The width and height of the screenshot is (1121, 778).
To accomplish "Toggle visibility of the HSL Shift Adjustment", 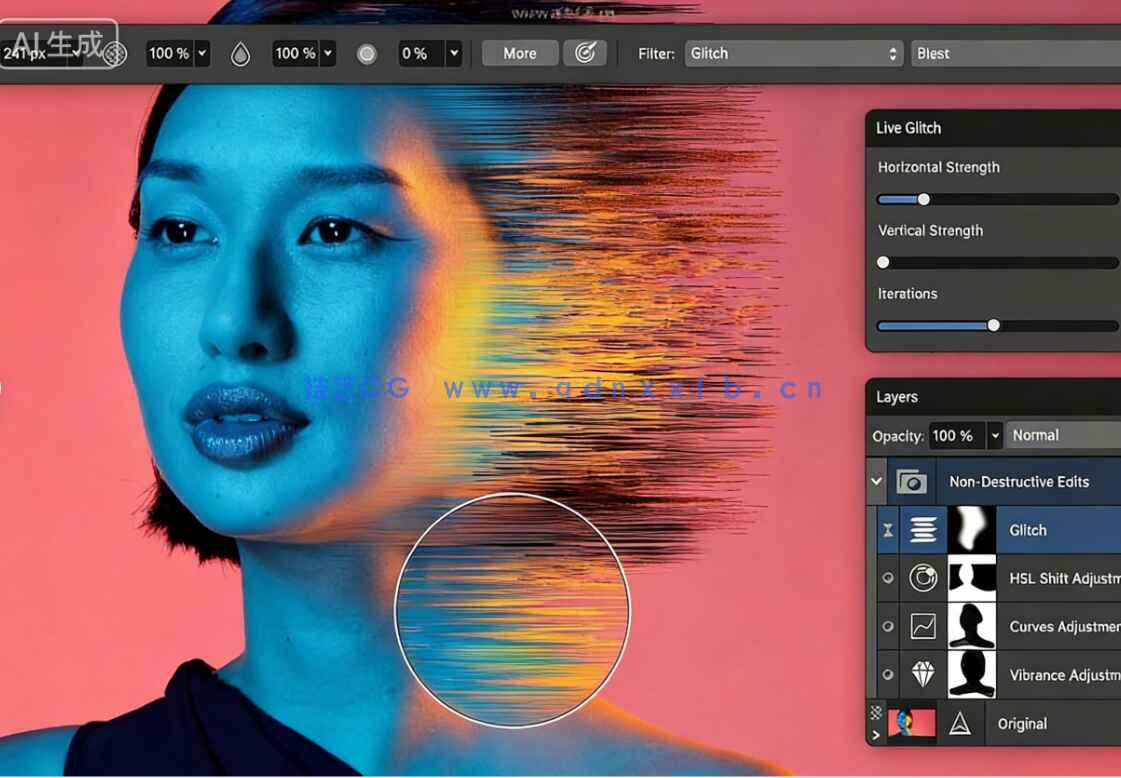I will tap(888, 578).
